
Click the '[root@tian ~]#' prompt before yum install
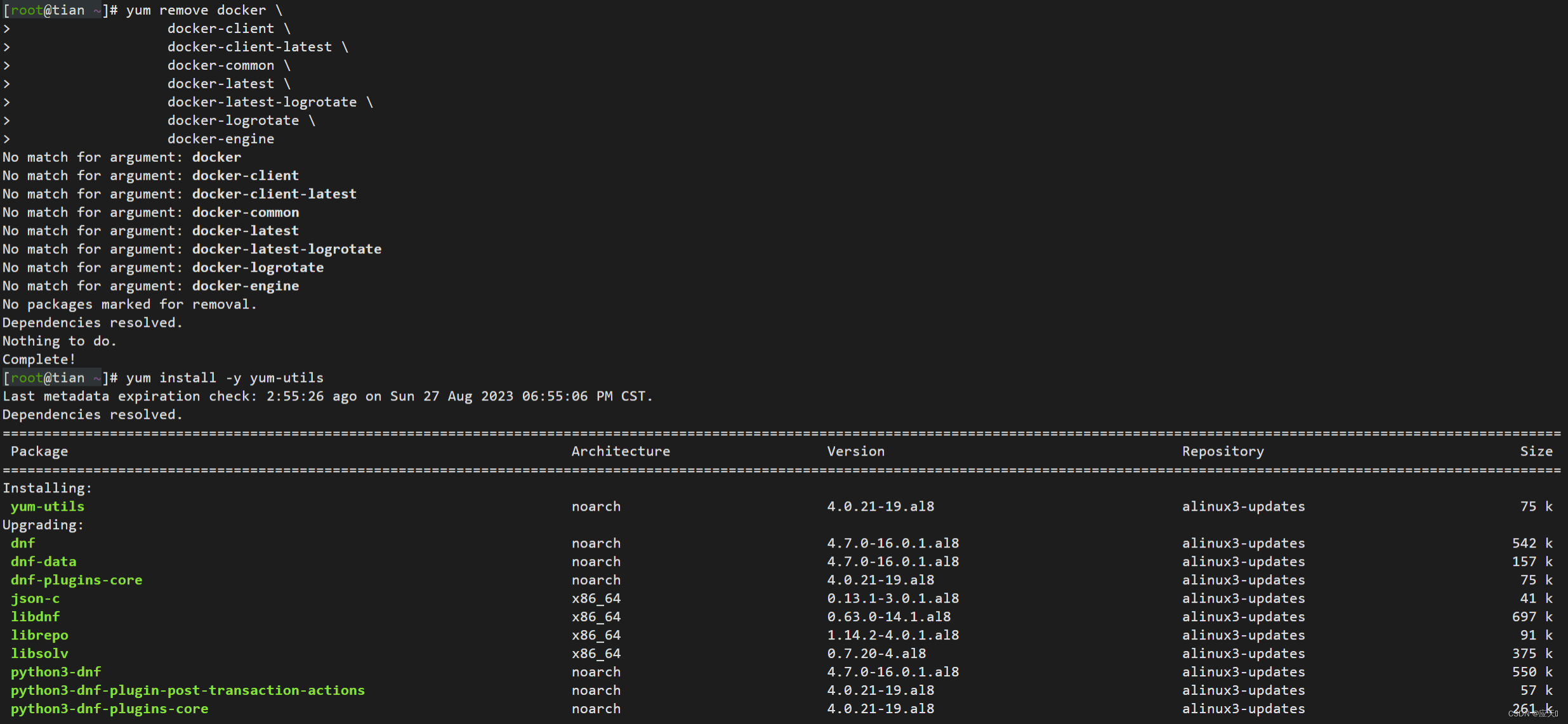pyautogui.click(x=60, y=378)
